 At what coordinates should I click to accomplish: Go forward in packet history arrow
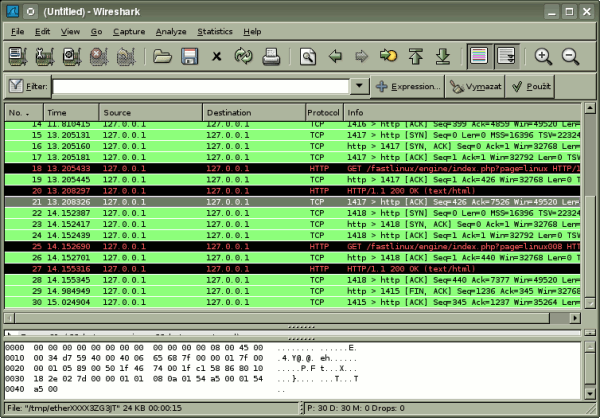pos(362,57)
